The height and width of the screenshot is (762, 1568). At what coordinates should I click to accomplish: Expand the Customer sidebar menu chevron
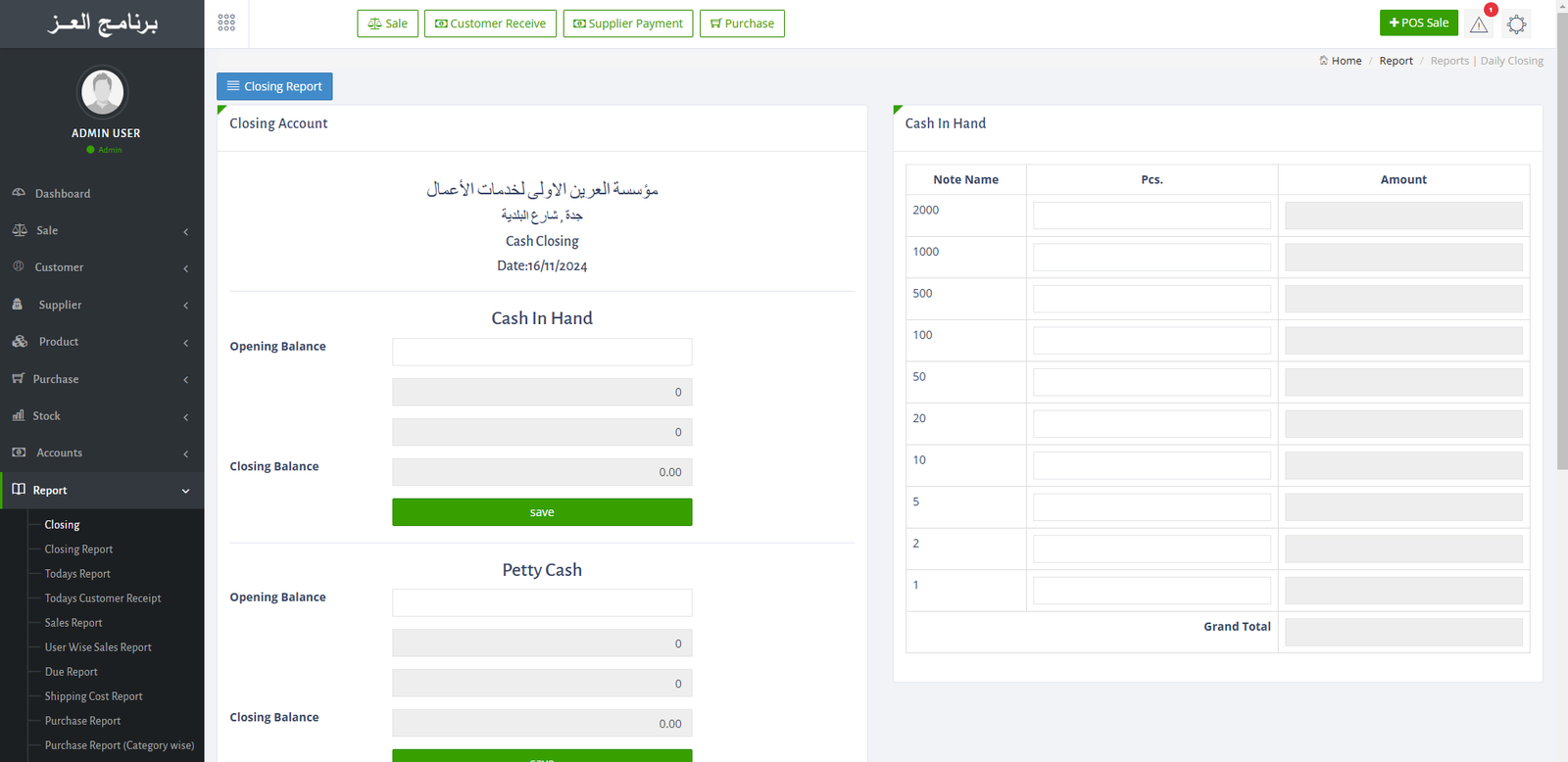pos(186,268)
